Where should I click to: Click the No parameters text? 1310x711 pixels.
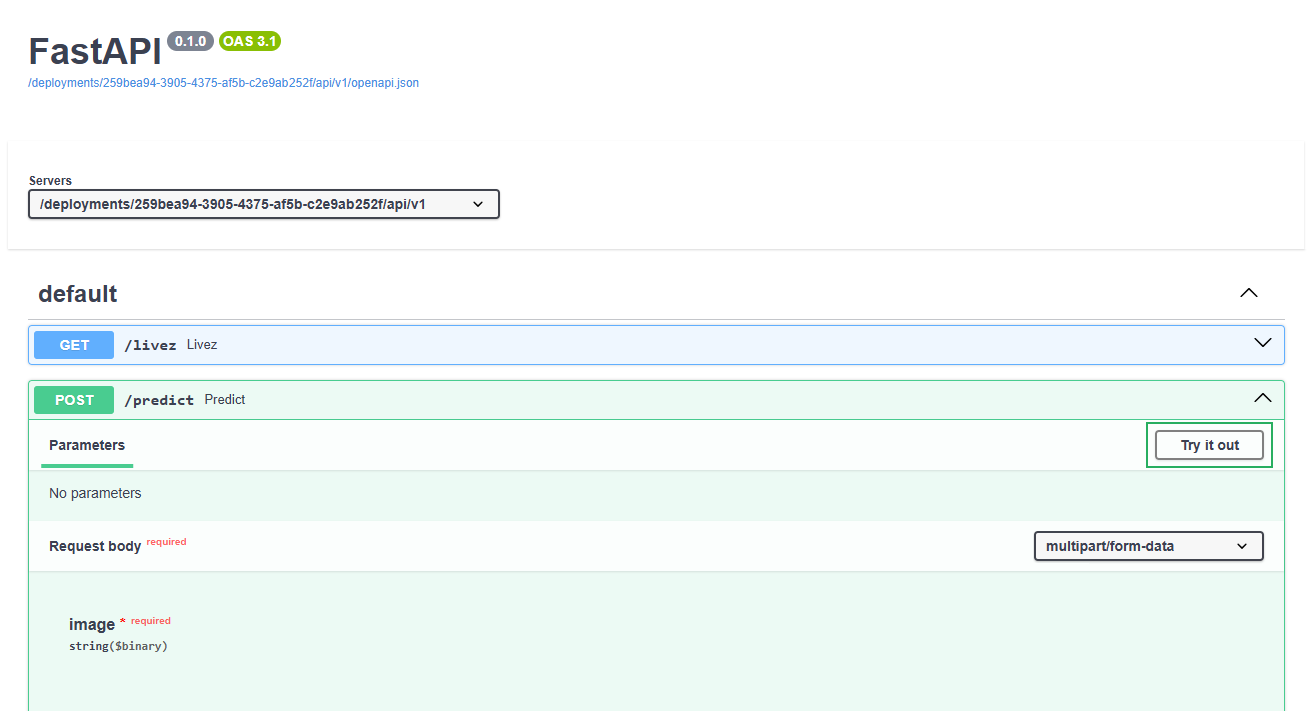[95, 493]
